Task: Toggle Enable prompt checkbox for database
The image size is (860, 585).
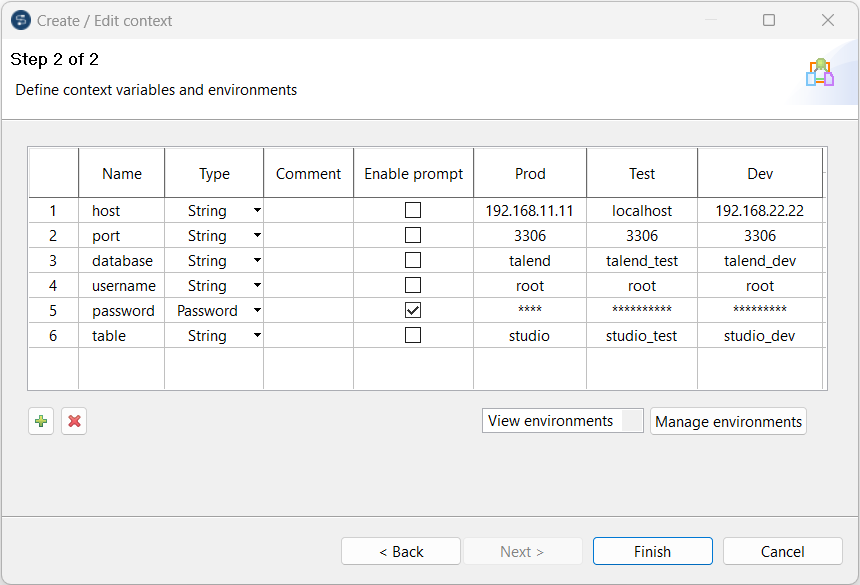Action: [x=413, y=261]
